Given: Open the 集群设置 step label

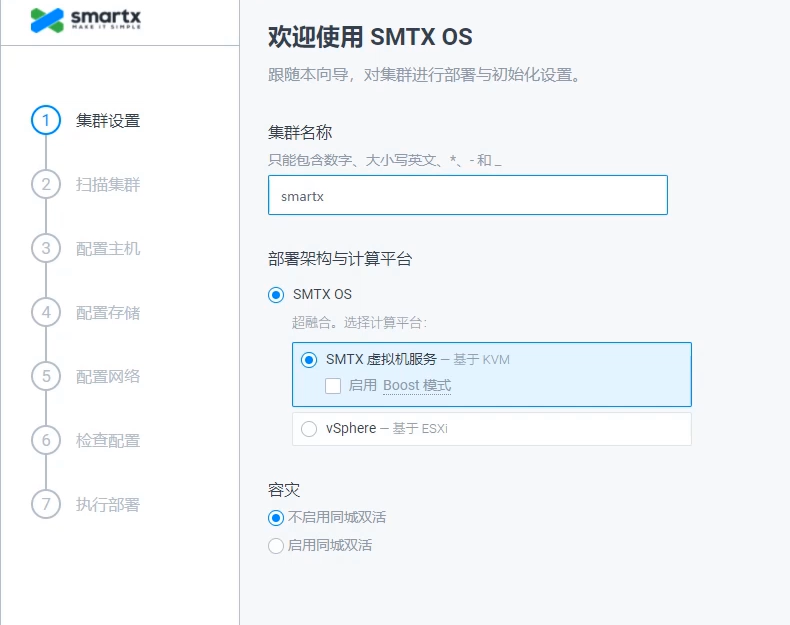Looking at the screenshot, I should point(108,121).
